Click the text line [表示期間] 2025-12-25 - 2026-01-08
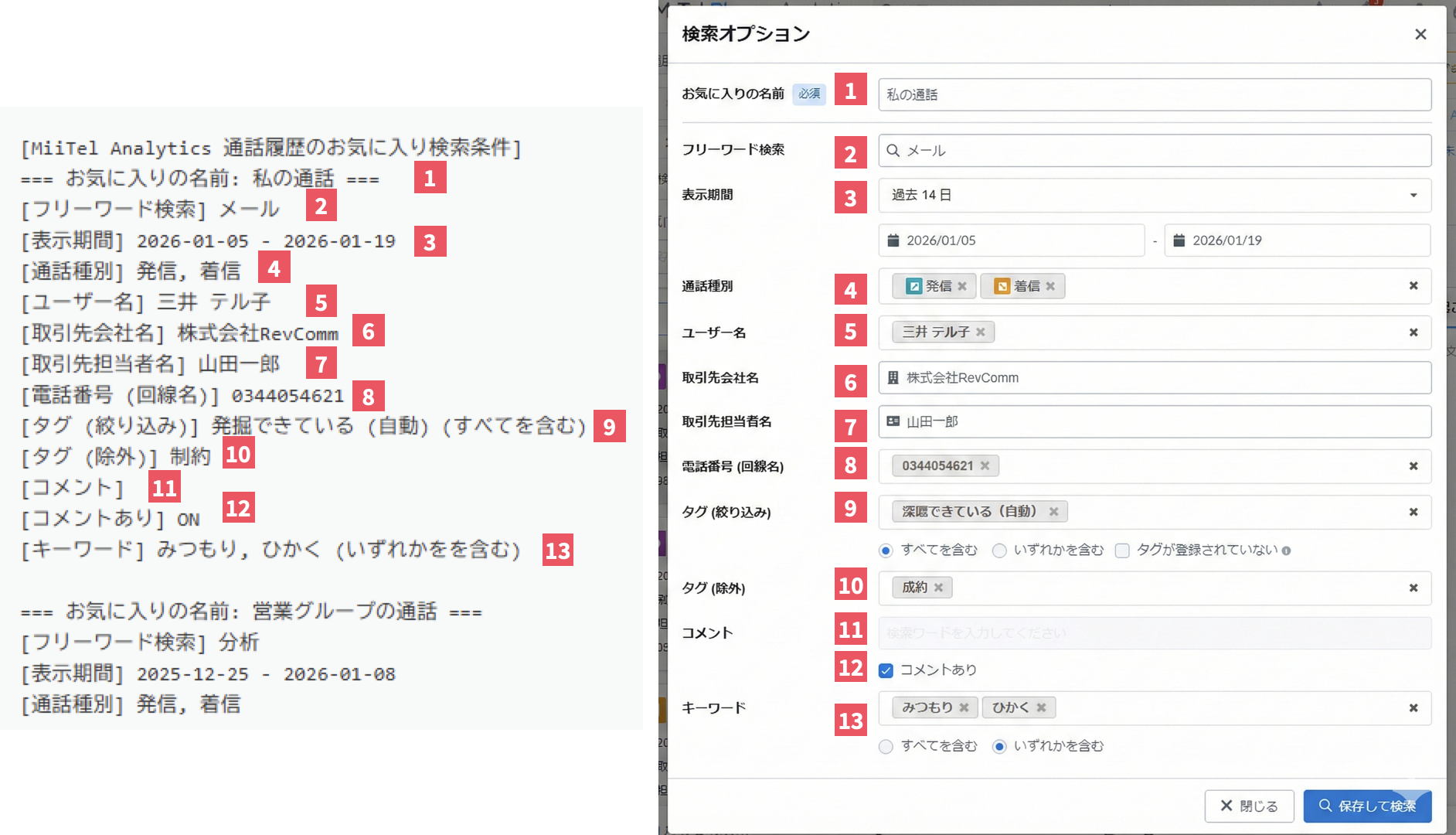This screenshot has height=835, width=1456. click(208, 673)
